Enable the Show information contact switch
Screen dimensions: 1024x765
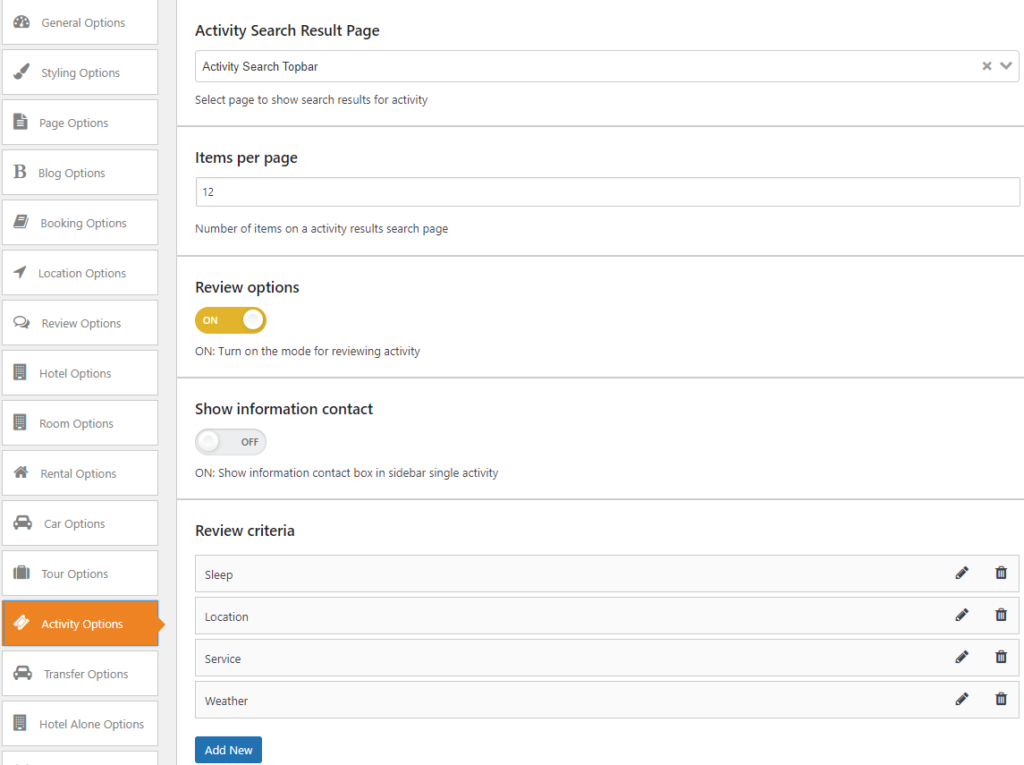click(231, 442)
